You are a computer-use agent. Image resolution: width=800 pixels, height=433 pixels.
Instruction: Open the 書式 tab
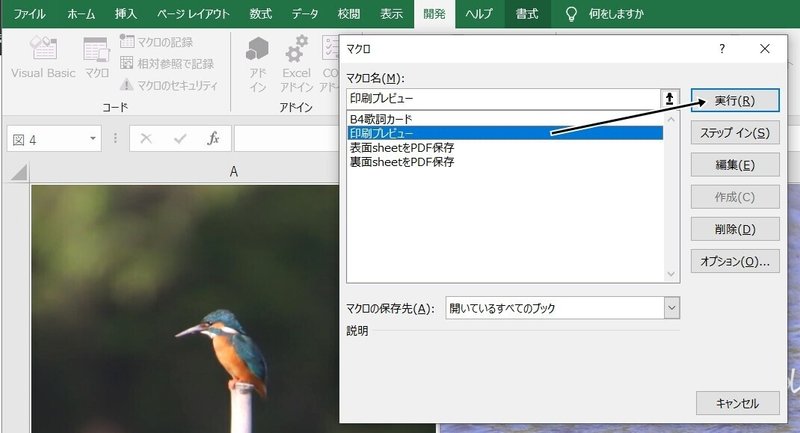[527, 14]
